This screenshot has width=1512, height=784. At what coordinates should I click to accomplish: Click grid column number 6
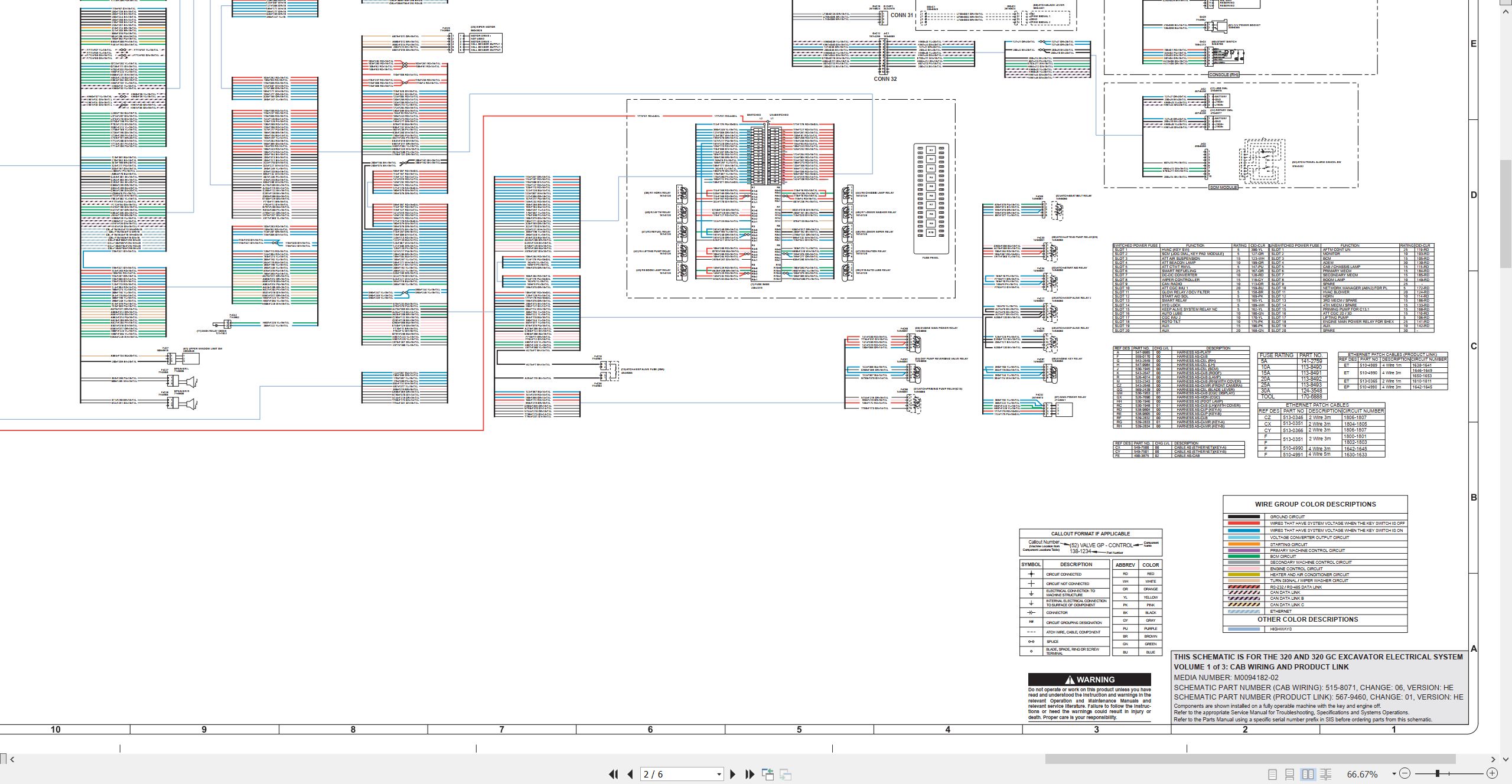coord(650,730)
